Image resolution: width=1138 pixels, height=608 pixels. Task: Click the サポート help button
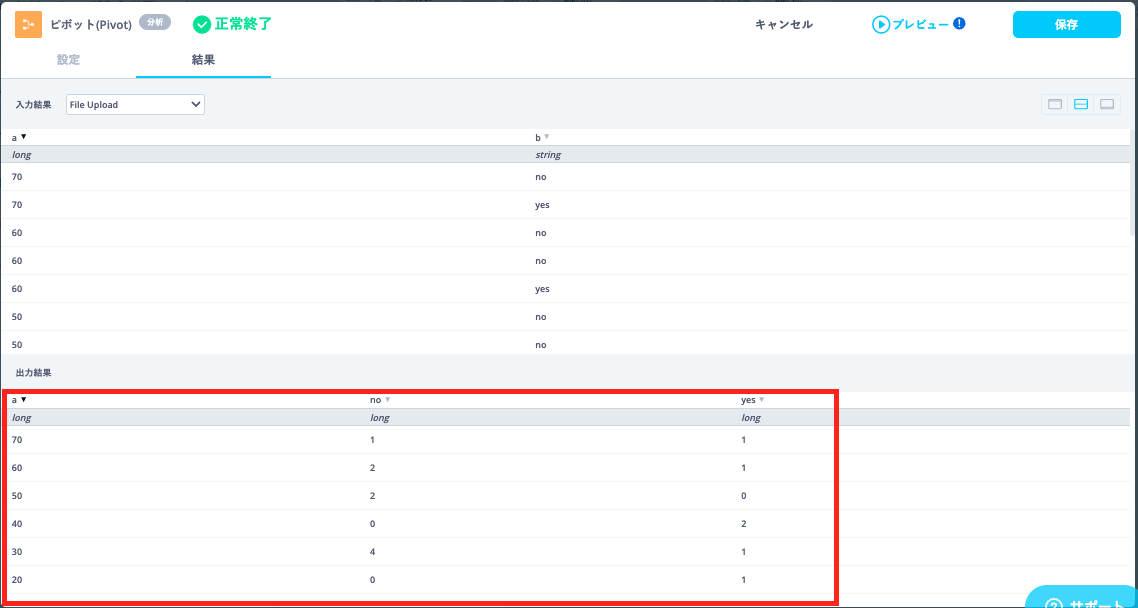click(1084, 600)
